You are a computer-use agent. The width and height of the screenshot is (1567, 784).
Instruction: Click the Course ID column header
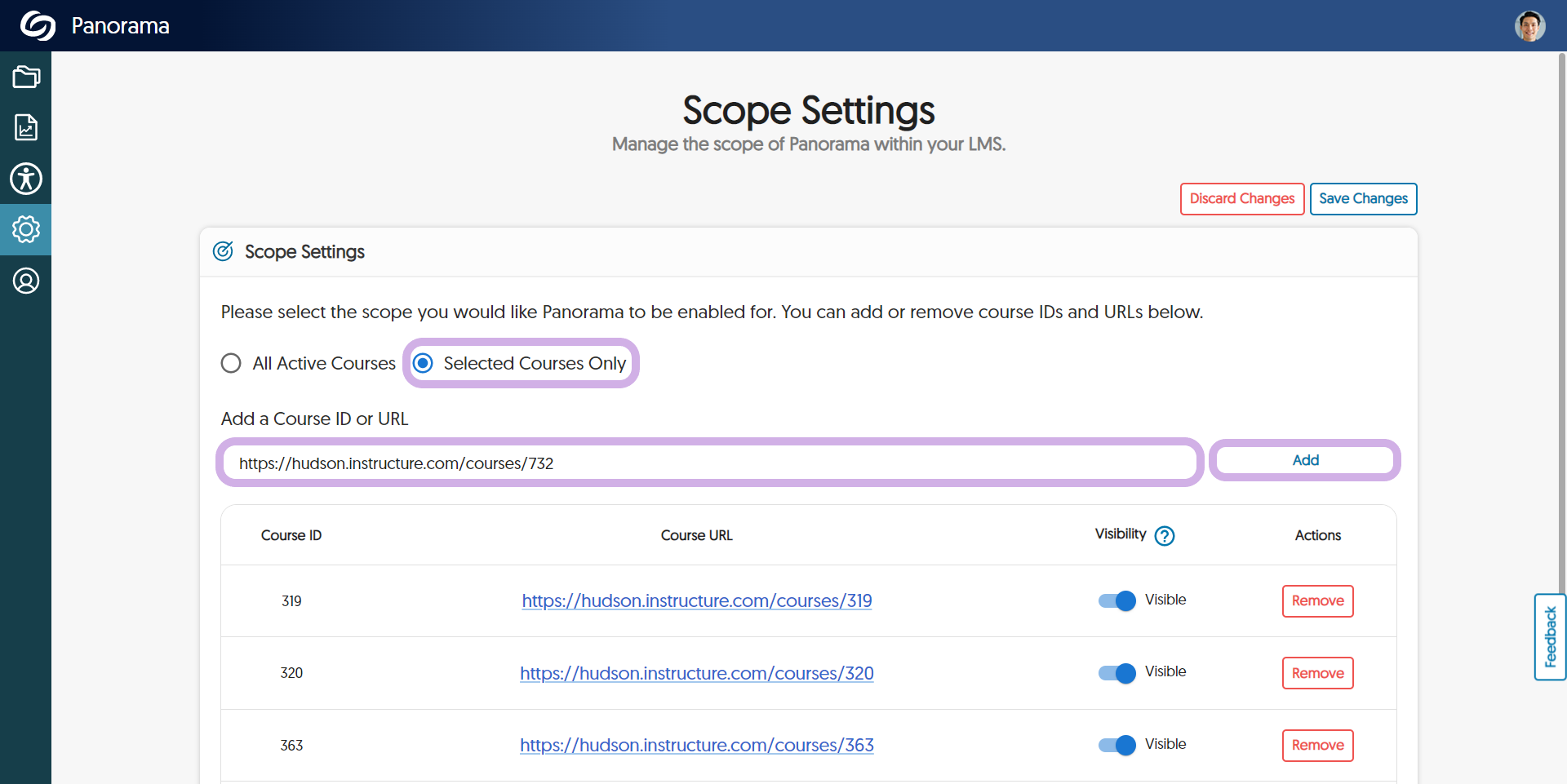(x=291, y=535)
